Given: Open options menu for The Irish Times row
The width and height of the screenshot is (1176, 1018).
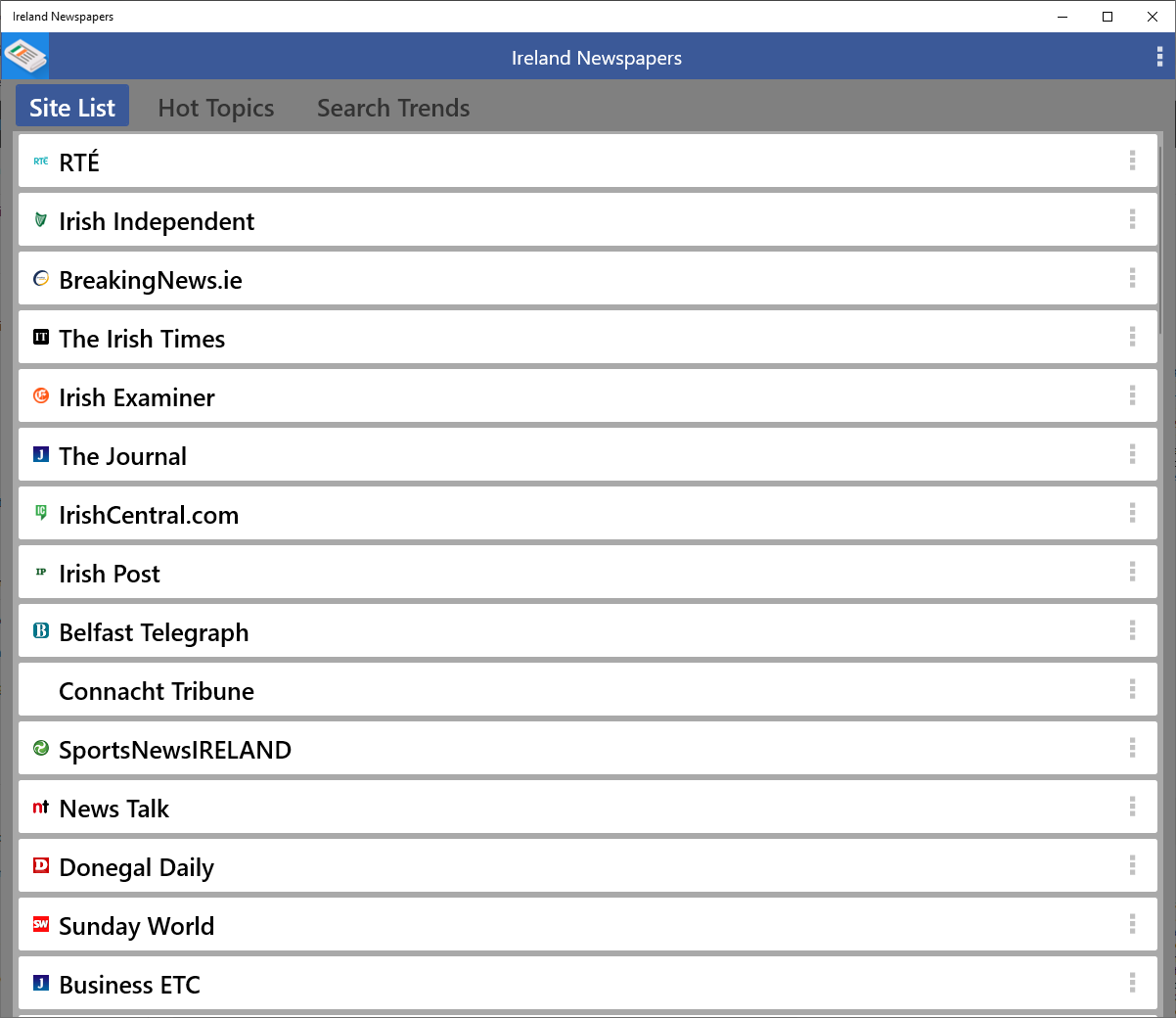Looking at the screenshot, I should click(1132, 337).
